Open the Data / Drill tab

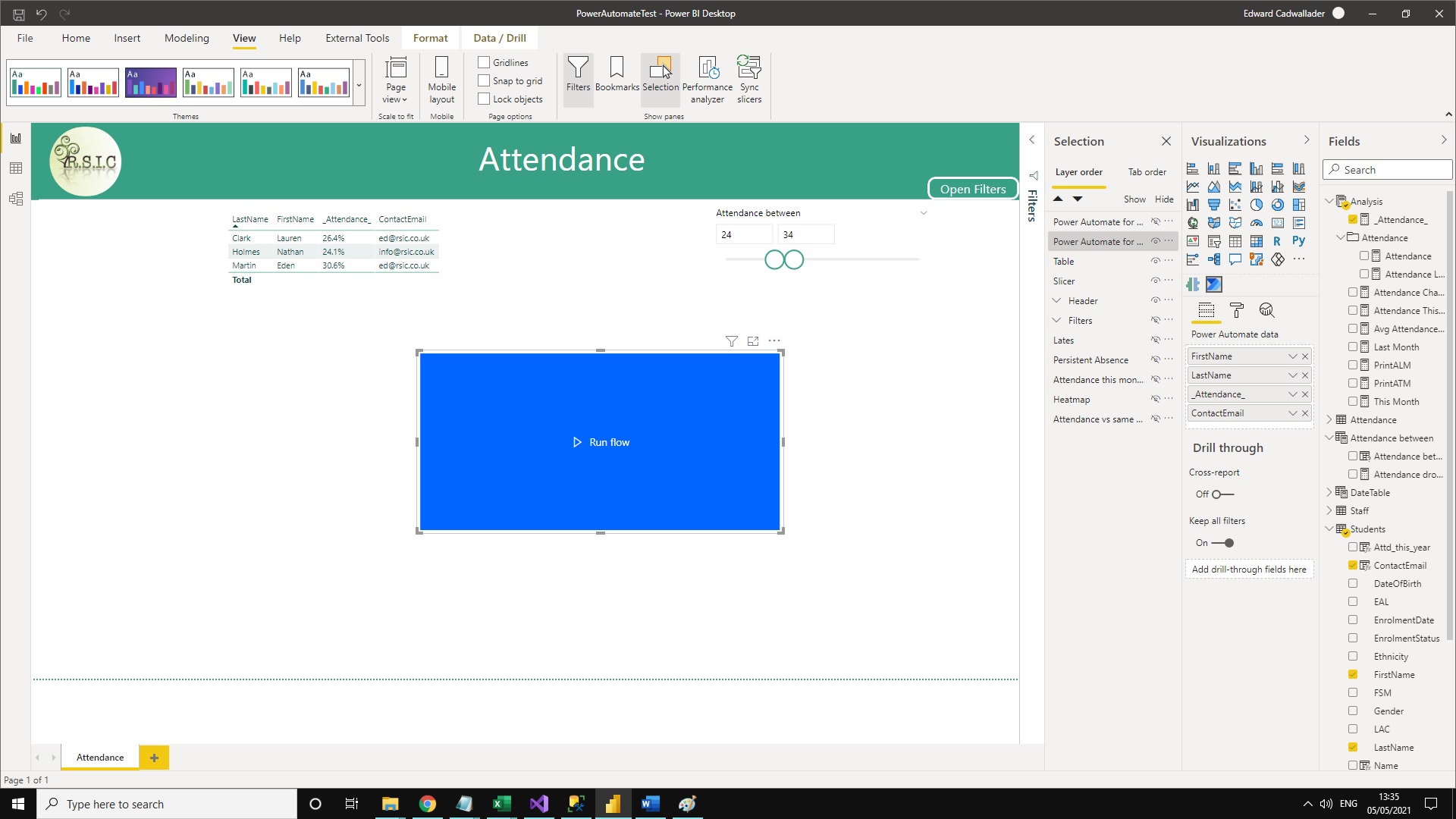500,38
